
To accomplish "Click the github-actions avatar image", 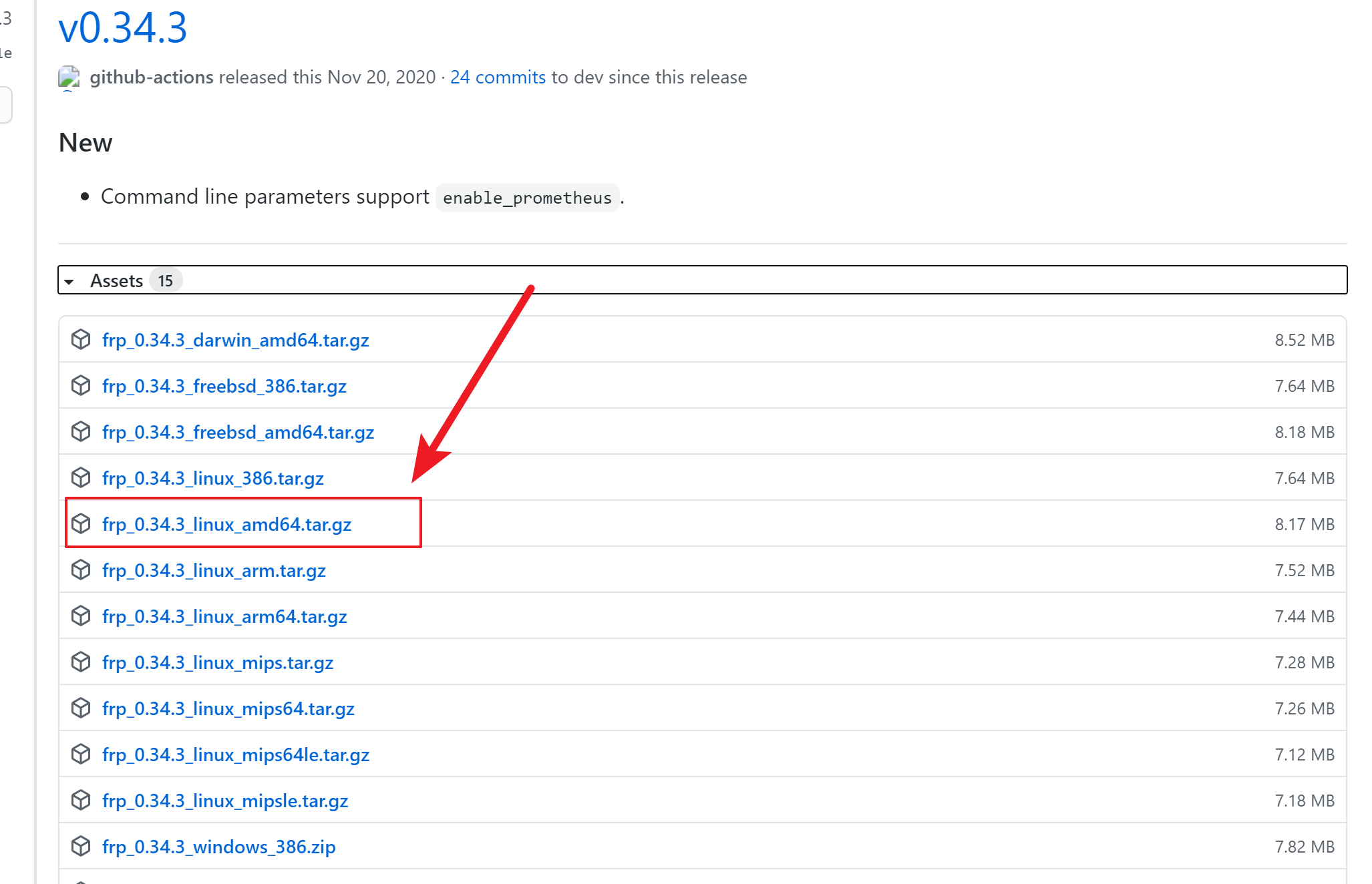I will [69, 77].
